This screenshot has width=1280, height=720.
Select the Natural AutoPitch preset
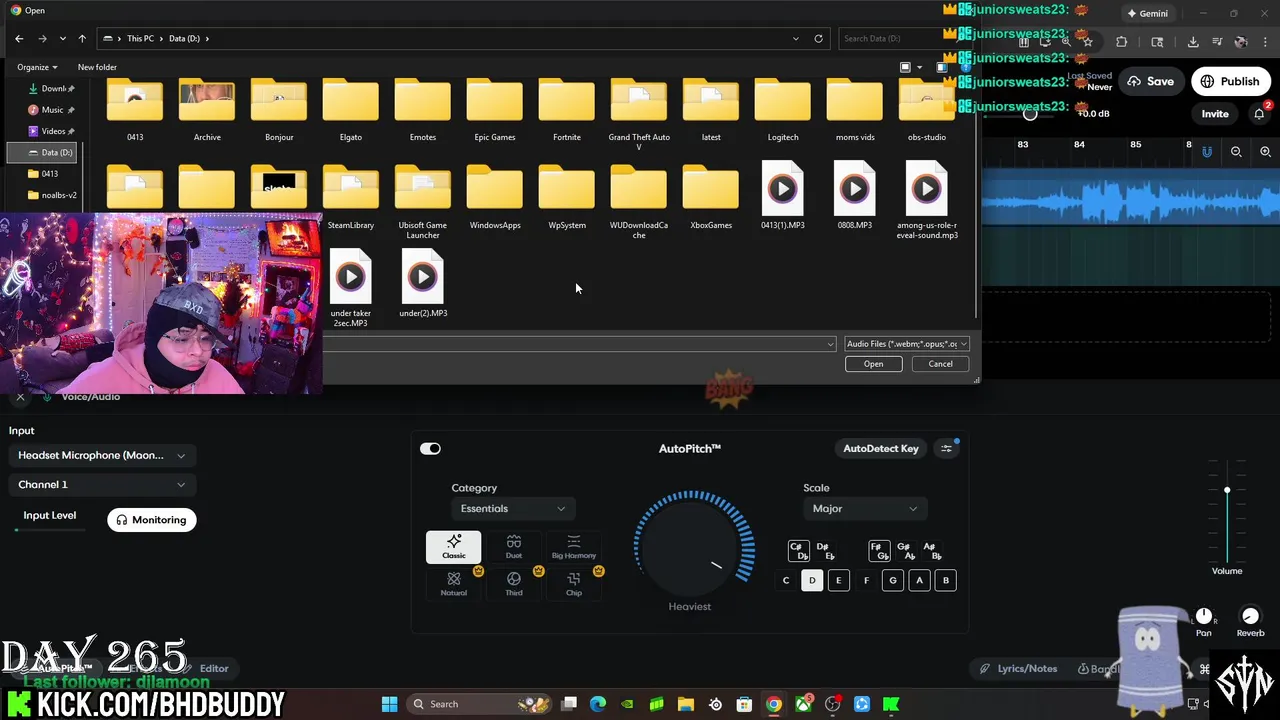pyautogui.click(x=453, y=584)
